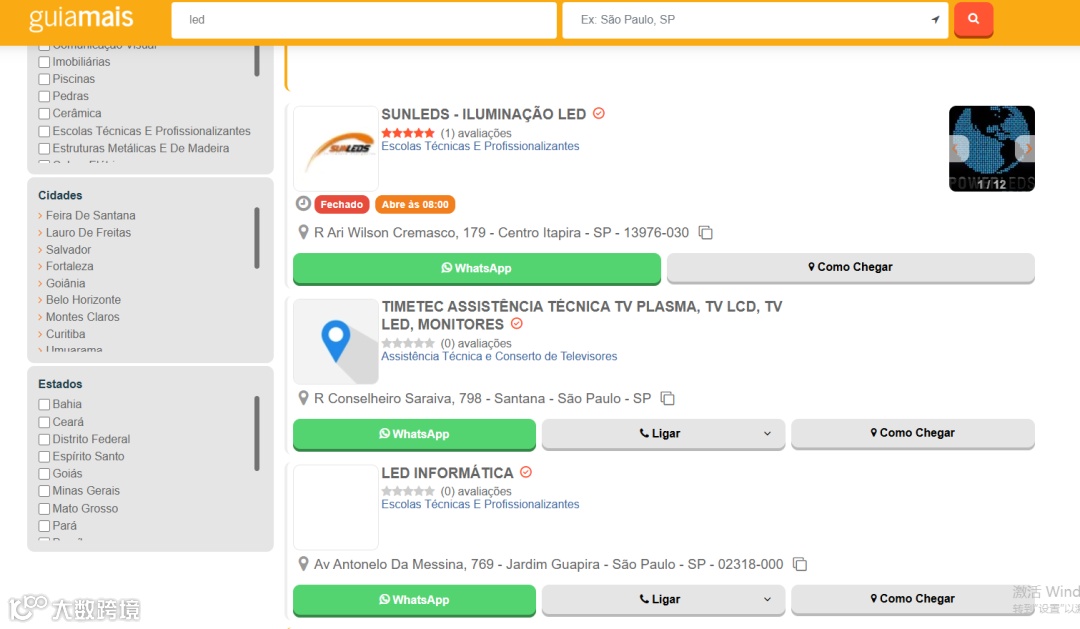Check the Imobiliárias category filter
This screenshot has height=629, width=1080.
tap(44, 62)
